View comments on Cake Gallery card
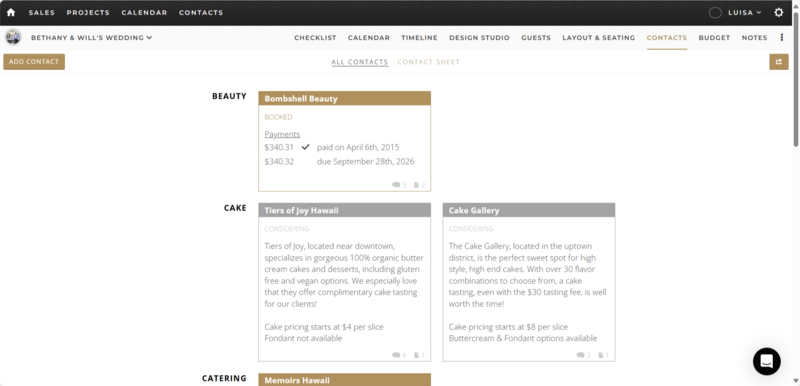Image resolution: width=800 pixels, height=386 pixels. [583, 355]
